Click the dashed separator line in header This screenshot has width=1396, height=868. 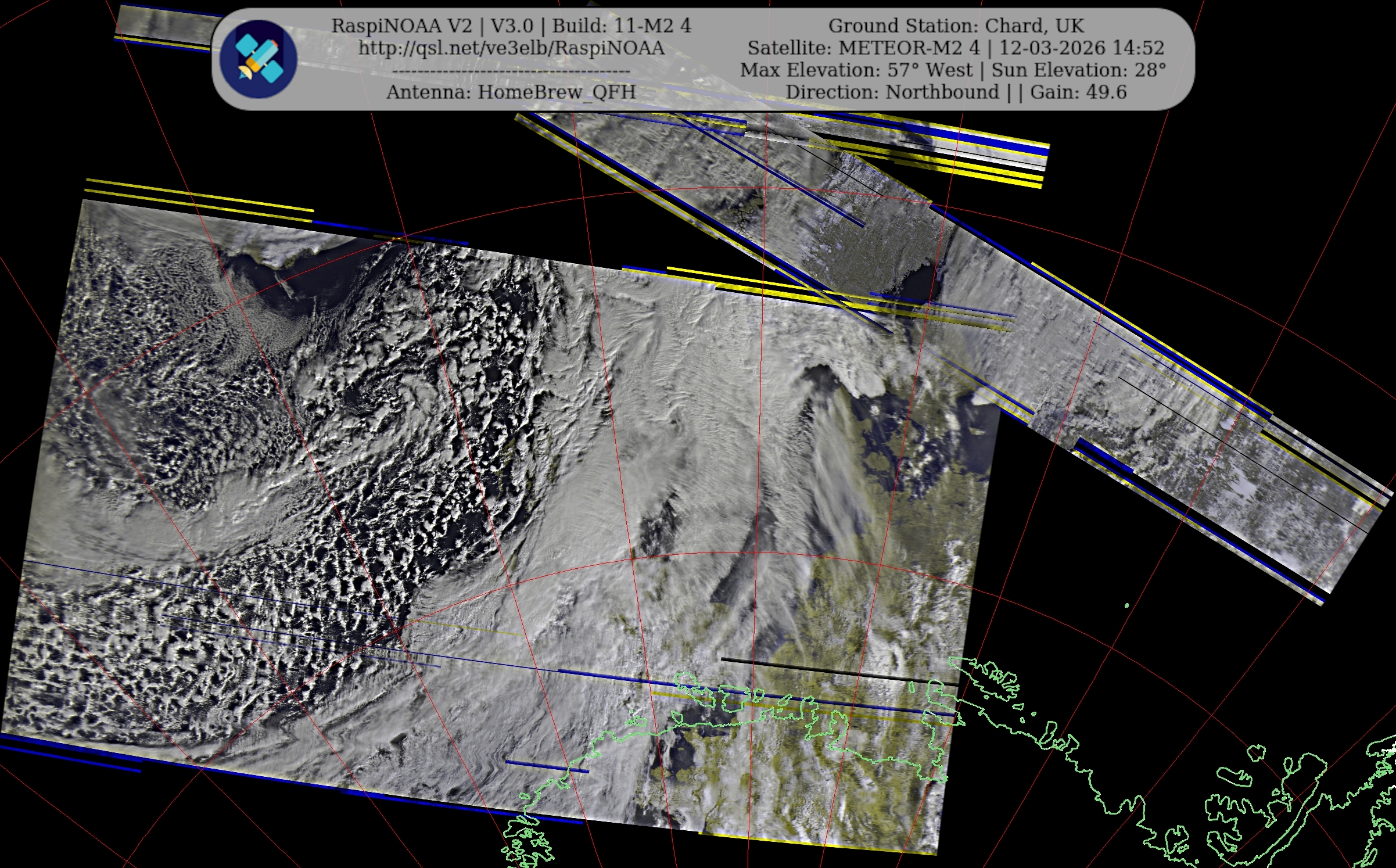(511, 71)
